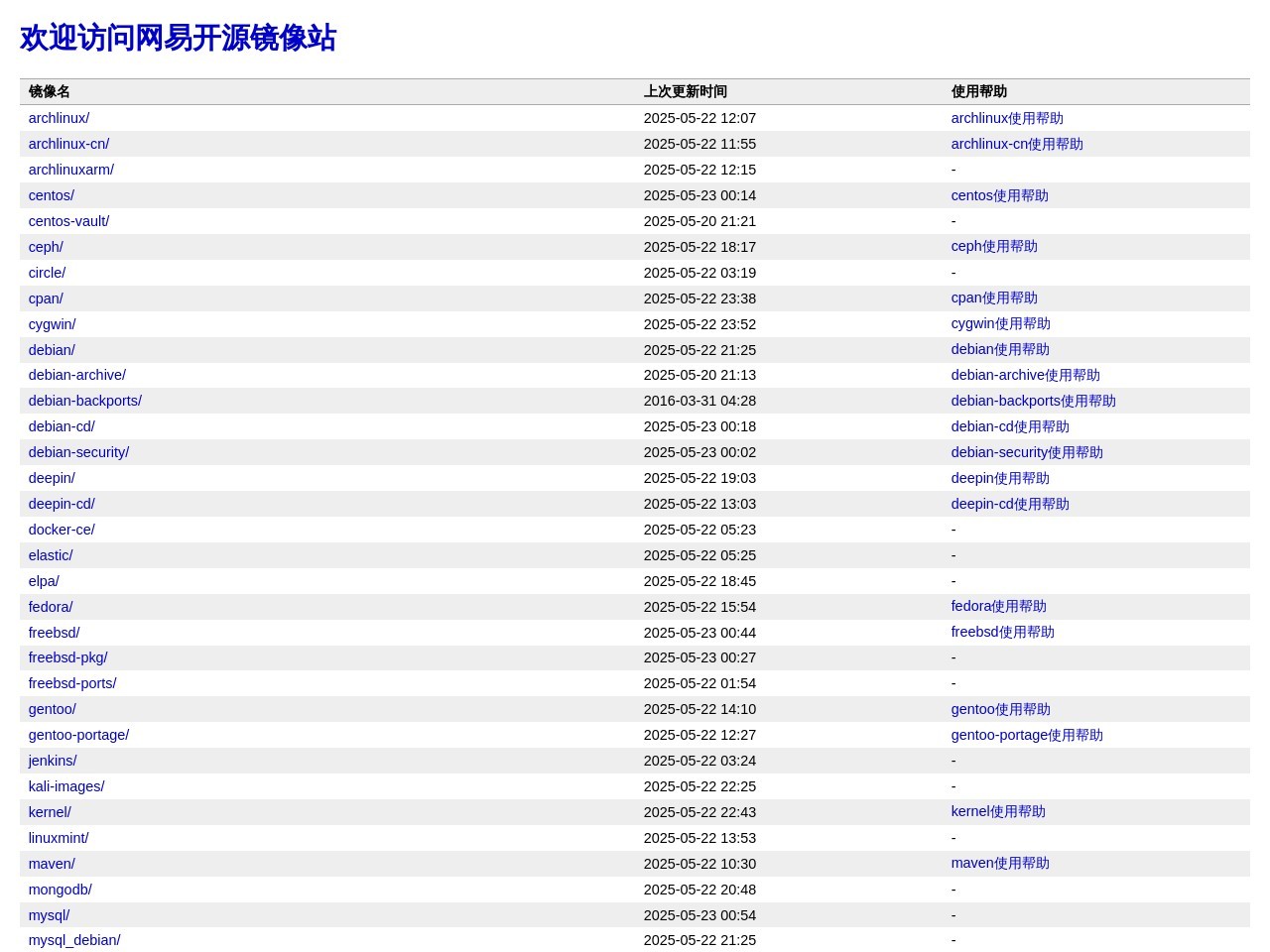Open the deepin/ mirror directory
The image size is (1270, 952).
[52, 478]
